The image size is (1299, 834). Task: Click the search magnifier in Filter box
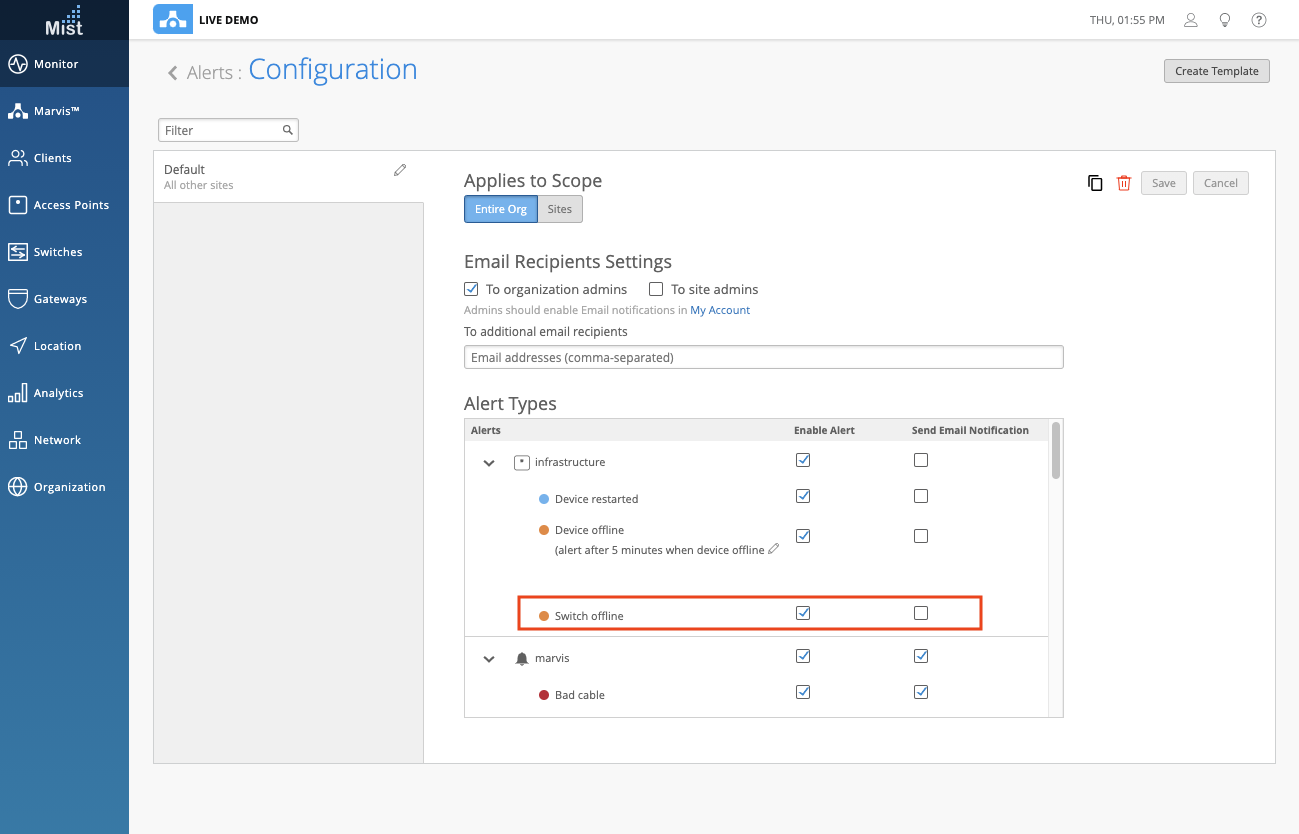pos(288,130)
